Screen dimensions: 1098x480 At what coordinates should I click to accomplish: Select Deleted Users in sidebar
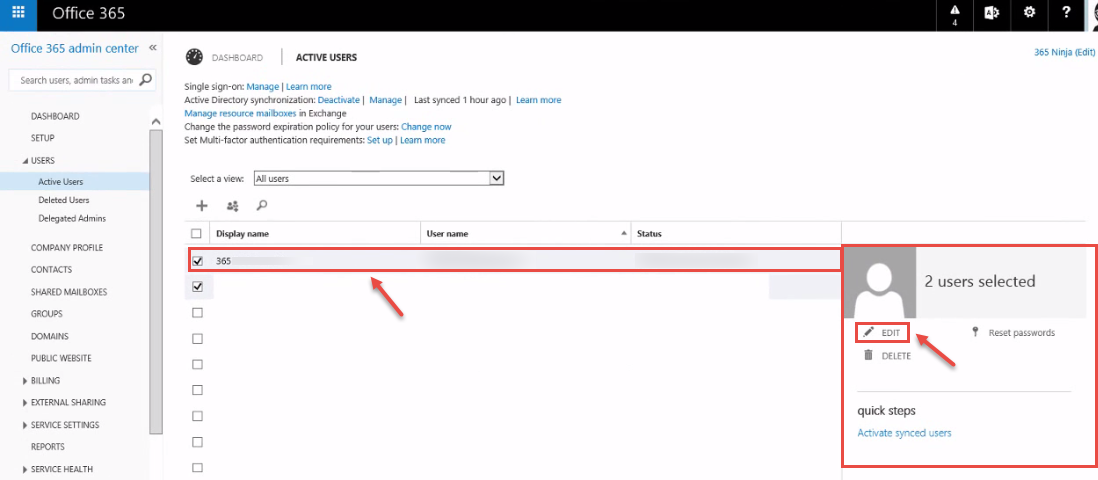click(x=64, y=200)
